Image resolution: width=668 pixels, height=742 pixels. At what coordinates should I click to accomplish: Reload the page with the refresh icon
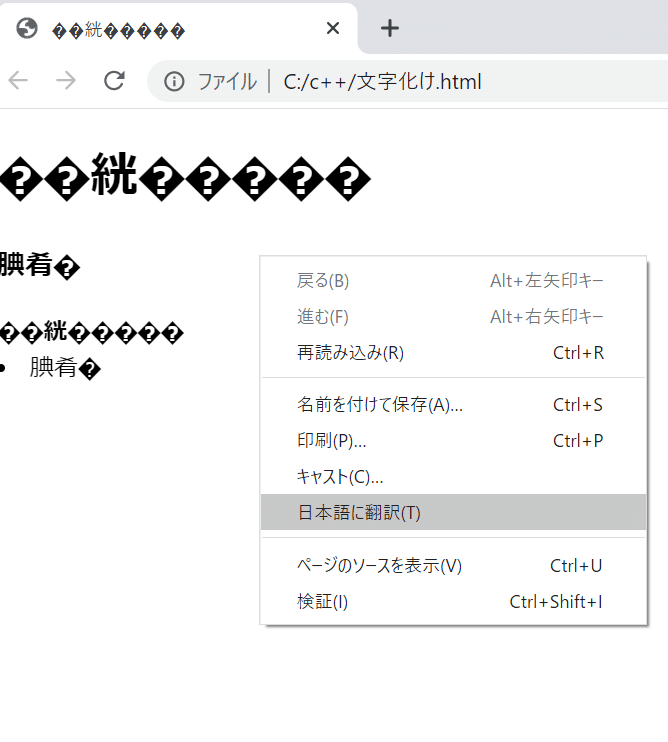pos(114,80)
